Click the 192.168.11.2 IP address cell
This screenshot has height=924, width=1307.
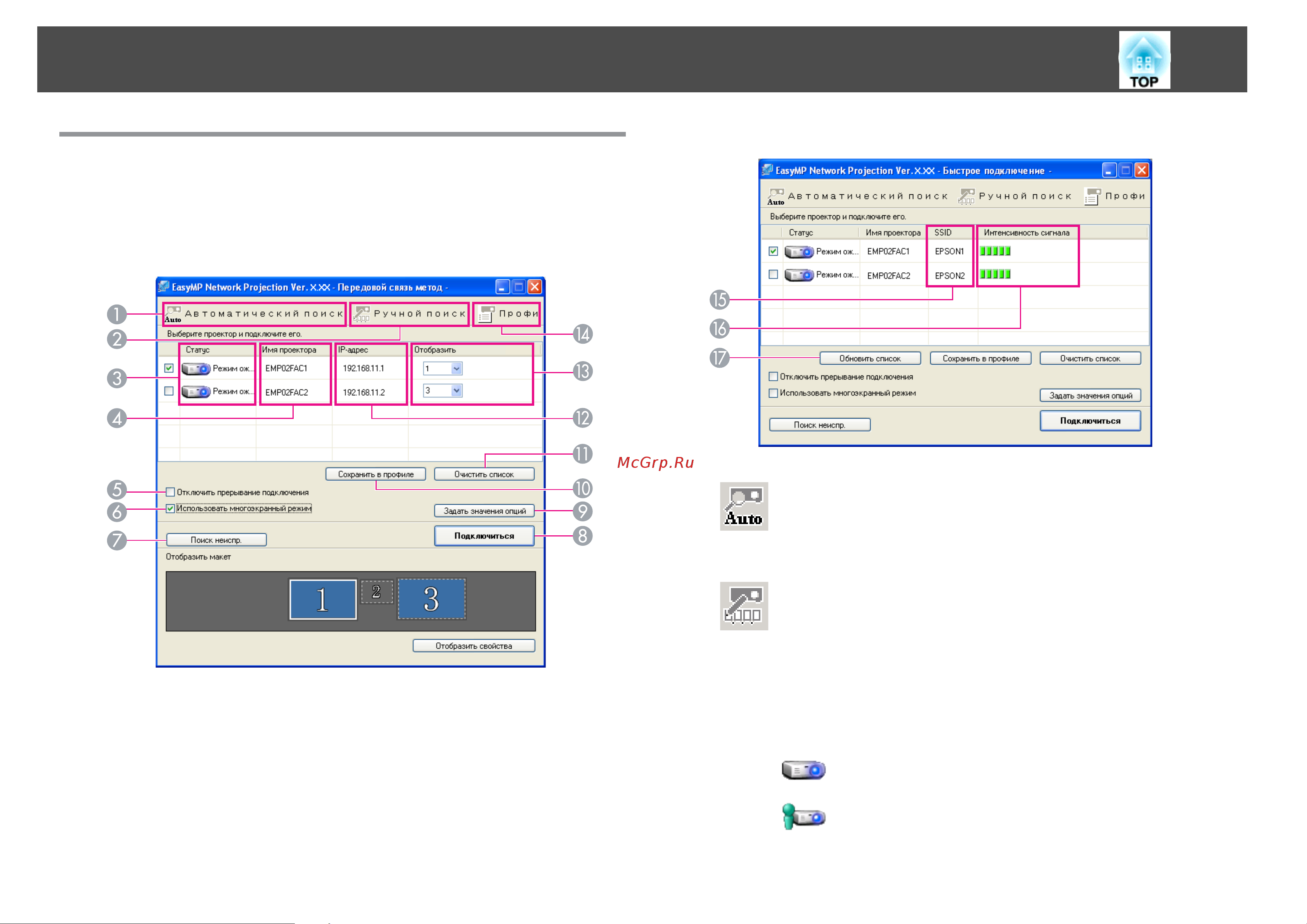364,392
